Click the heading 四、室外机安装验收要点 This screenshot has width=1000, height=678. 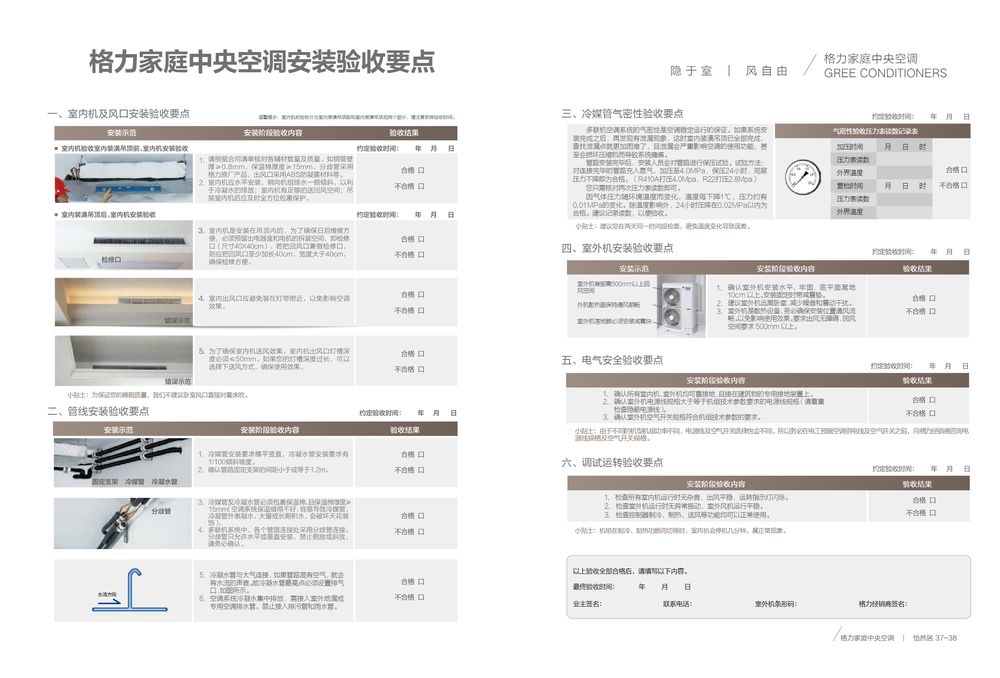pos(617,248)
